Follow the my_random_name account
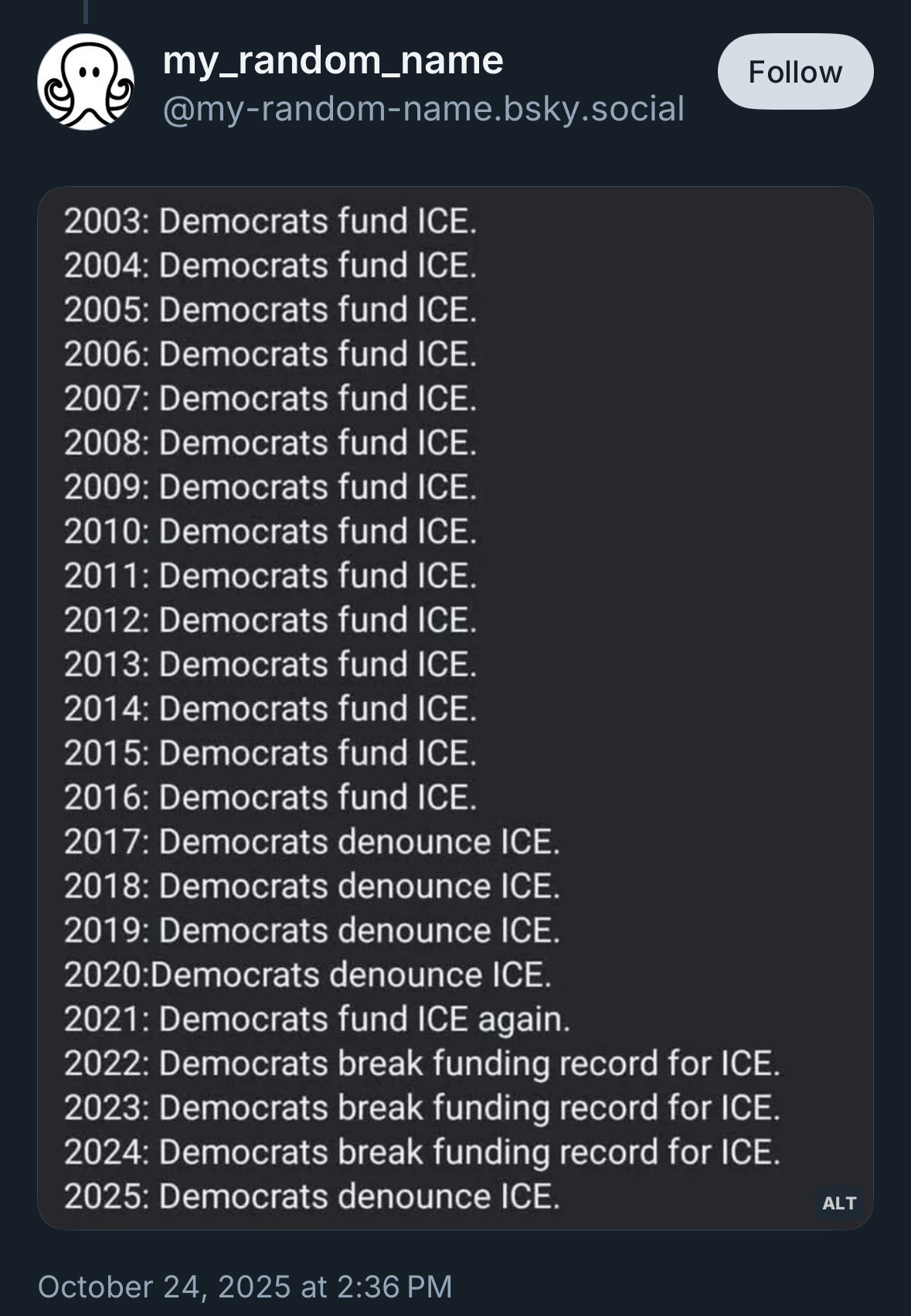The height and width of the screenshot is (1316, 911). click(795, 72)
